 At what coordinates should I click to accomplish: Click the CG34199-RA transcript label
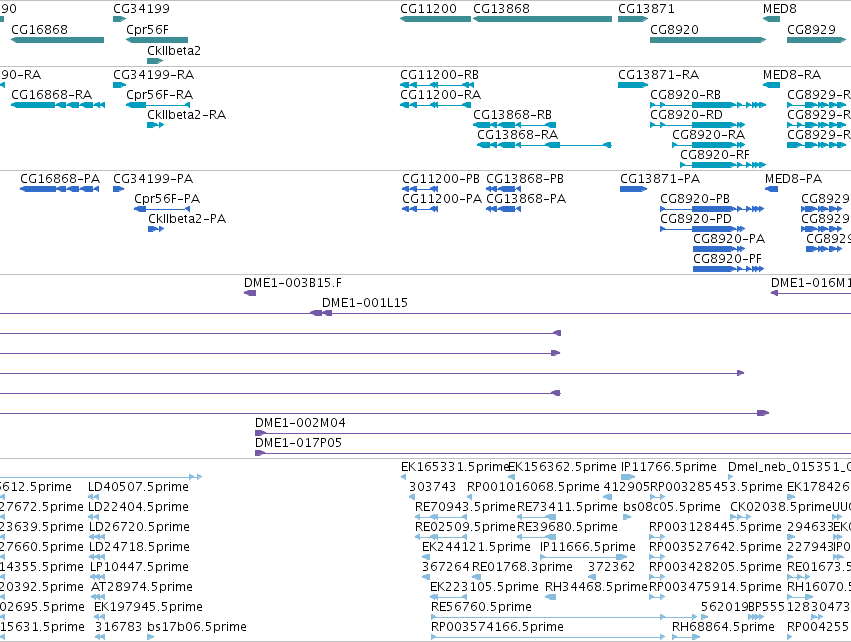coord(154,74)
